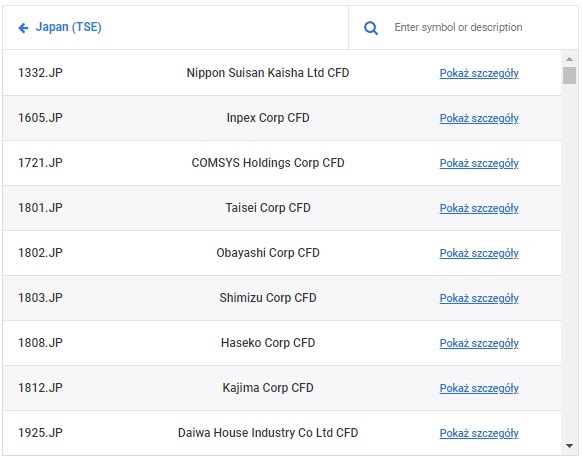Select the 1332.JP symbol
Viewport: 582px width, 459px height.
(x=40, y=73)
